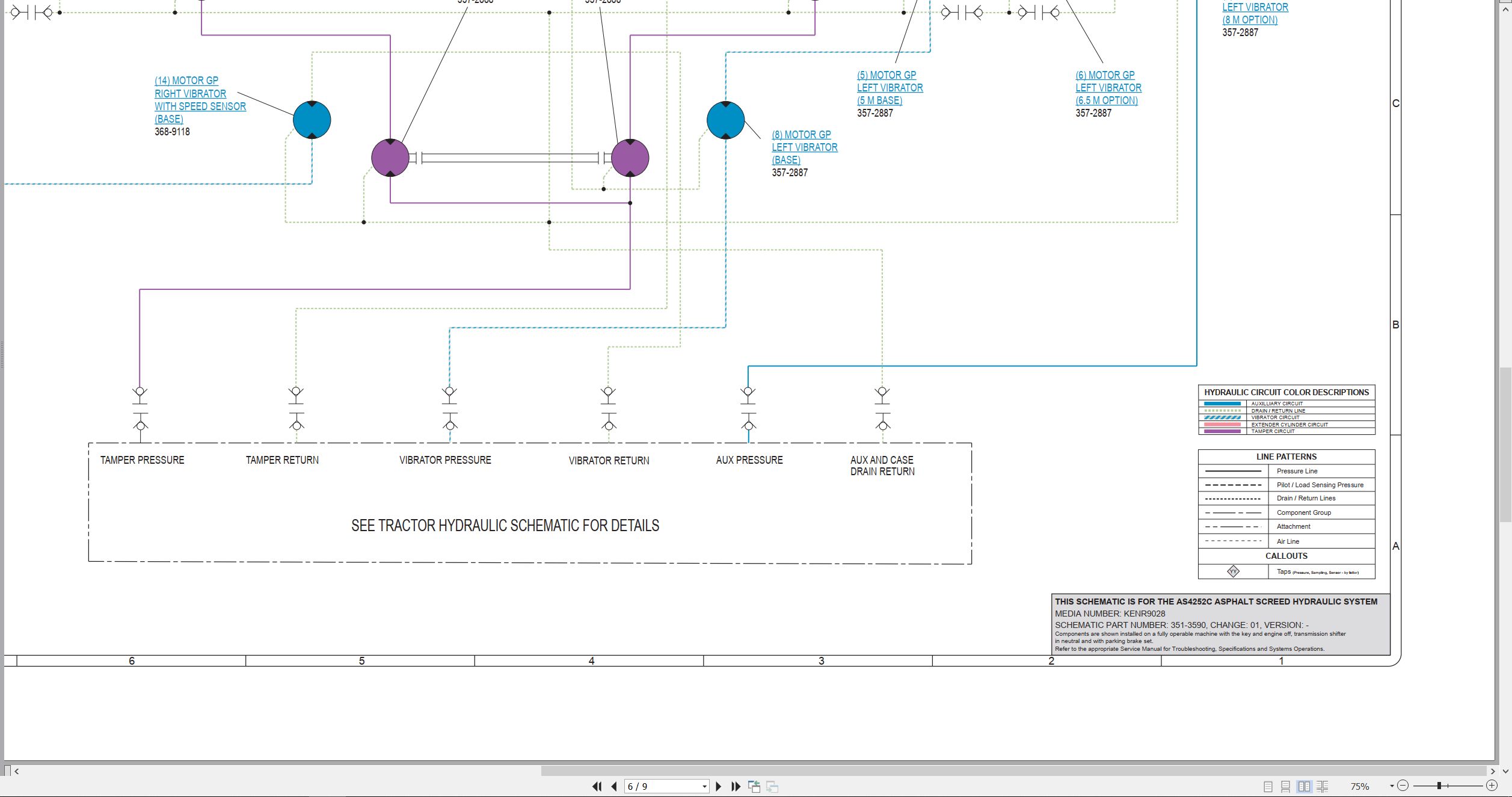Screen dimensions: 1512x797
Task: Go to the next page
Action: click(718, 786)
